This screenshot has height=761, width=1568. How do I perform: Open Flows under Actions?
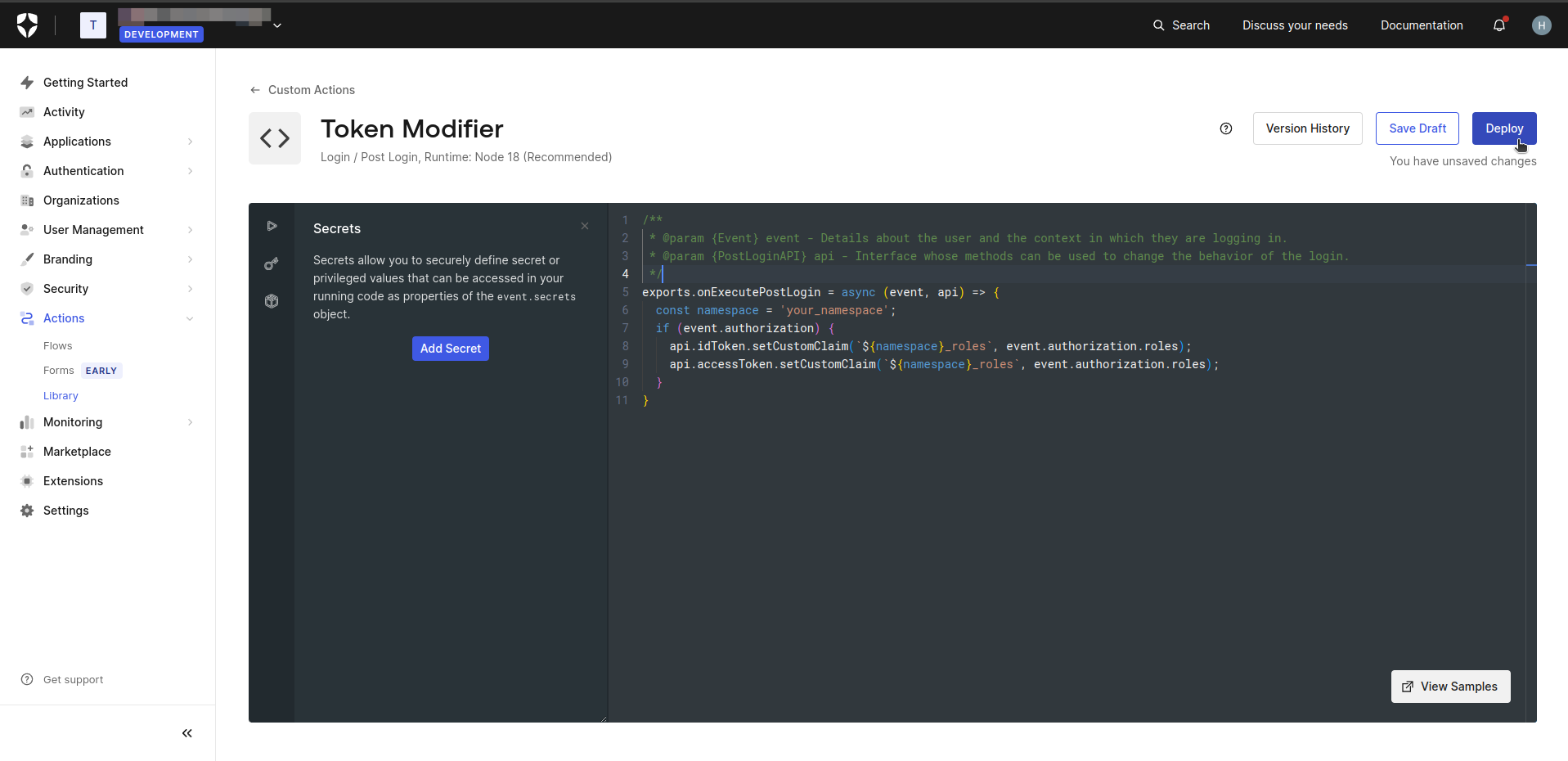click(x=58, y=346)
